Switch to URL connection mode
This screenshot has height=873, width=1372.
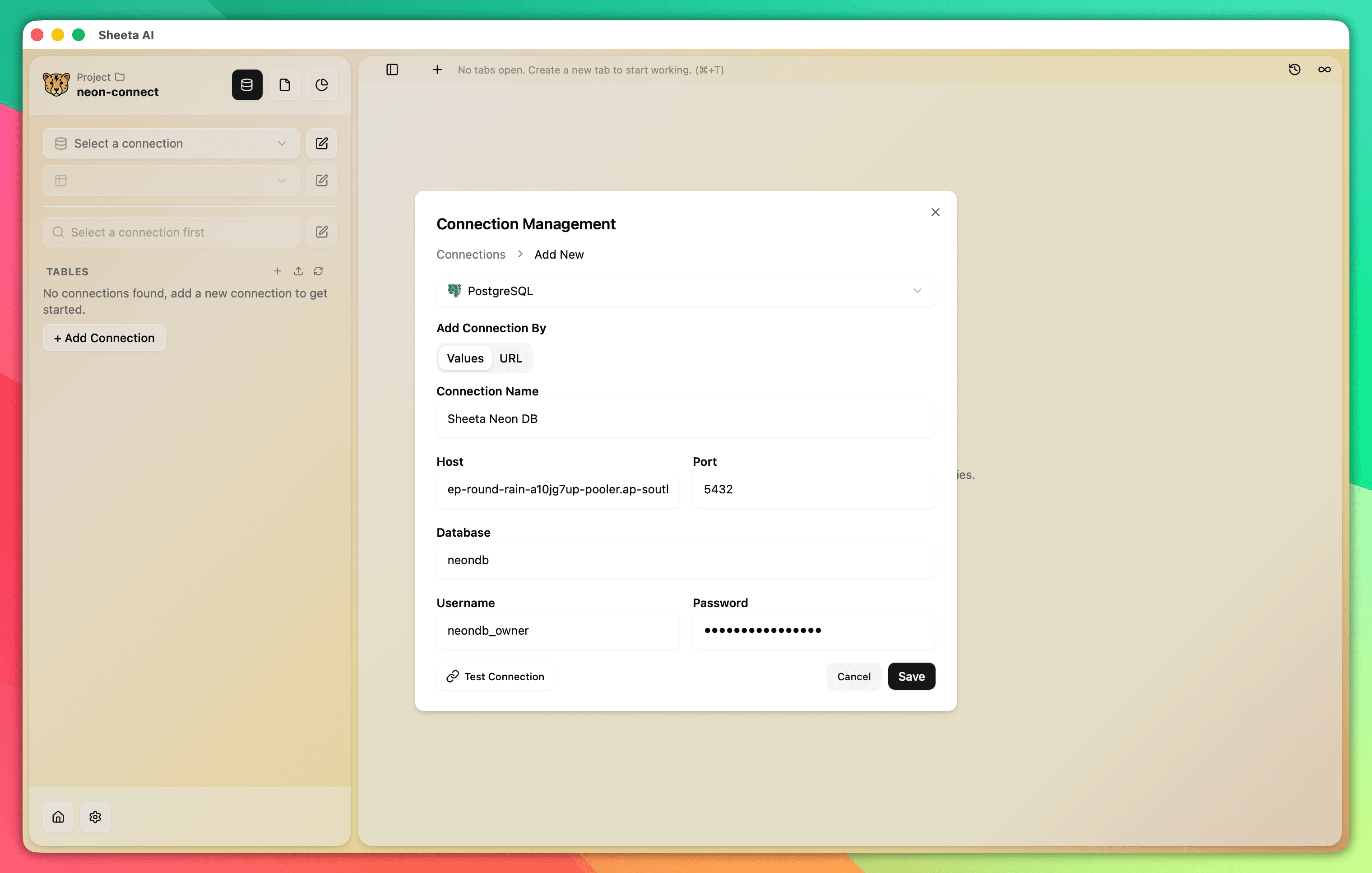(510, 358)
